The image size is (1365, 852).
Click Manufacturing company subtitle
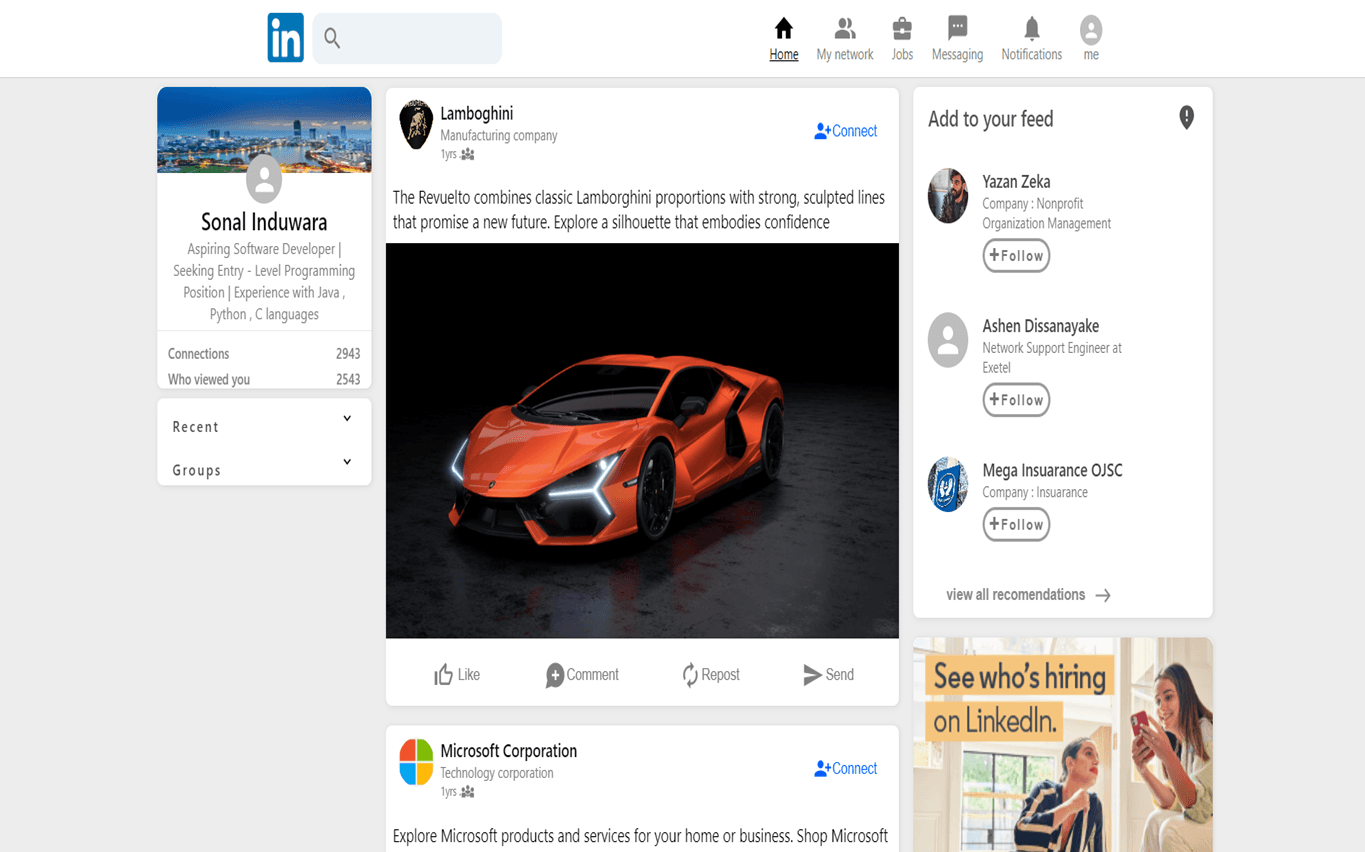[499, 136]
